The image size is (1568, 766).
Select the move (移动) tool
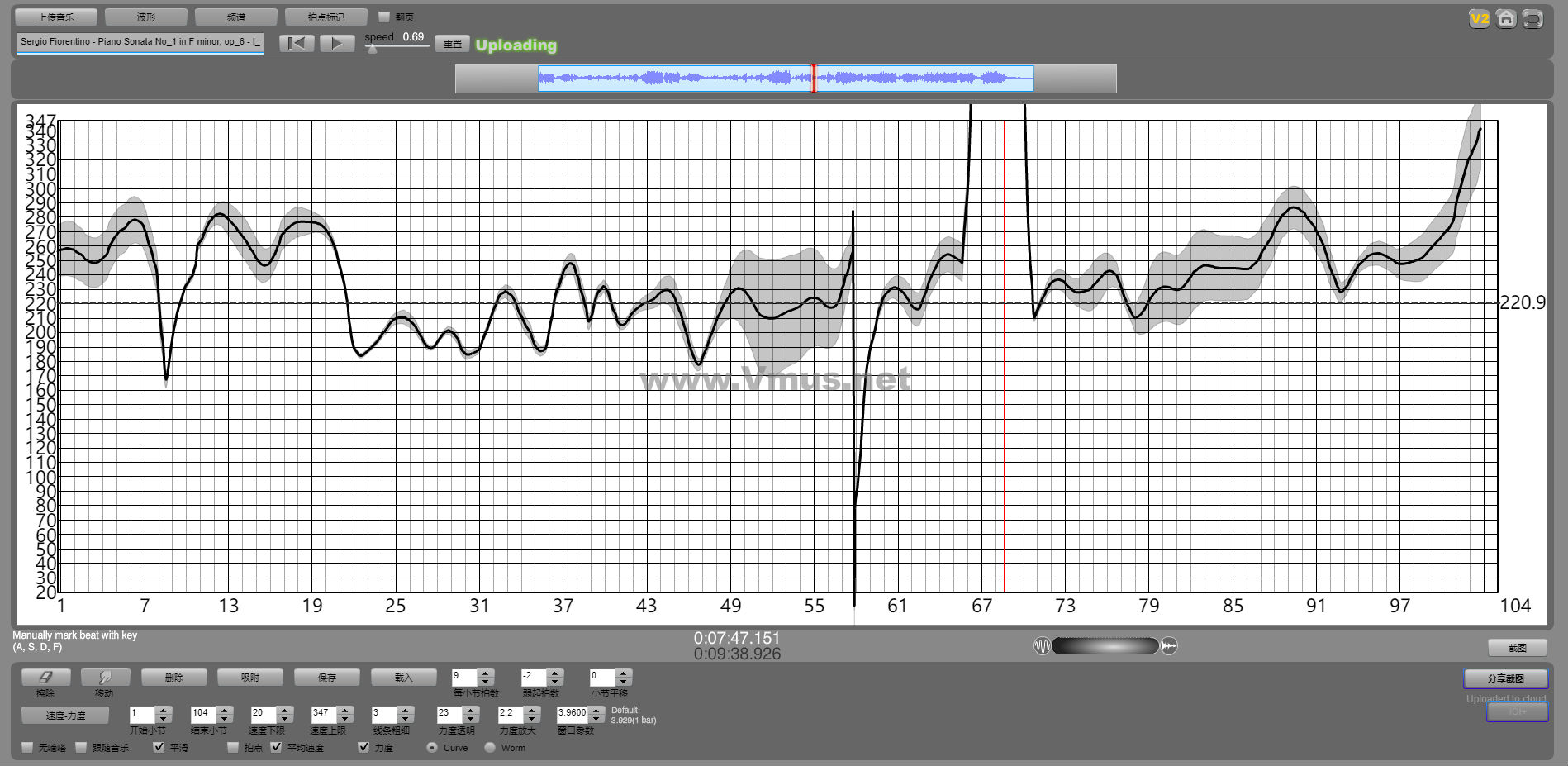click(105, 677)
